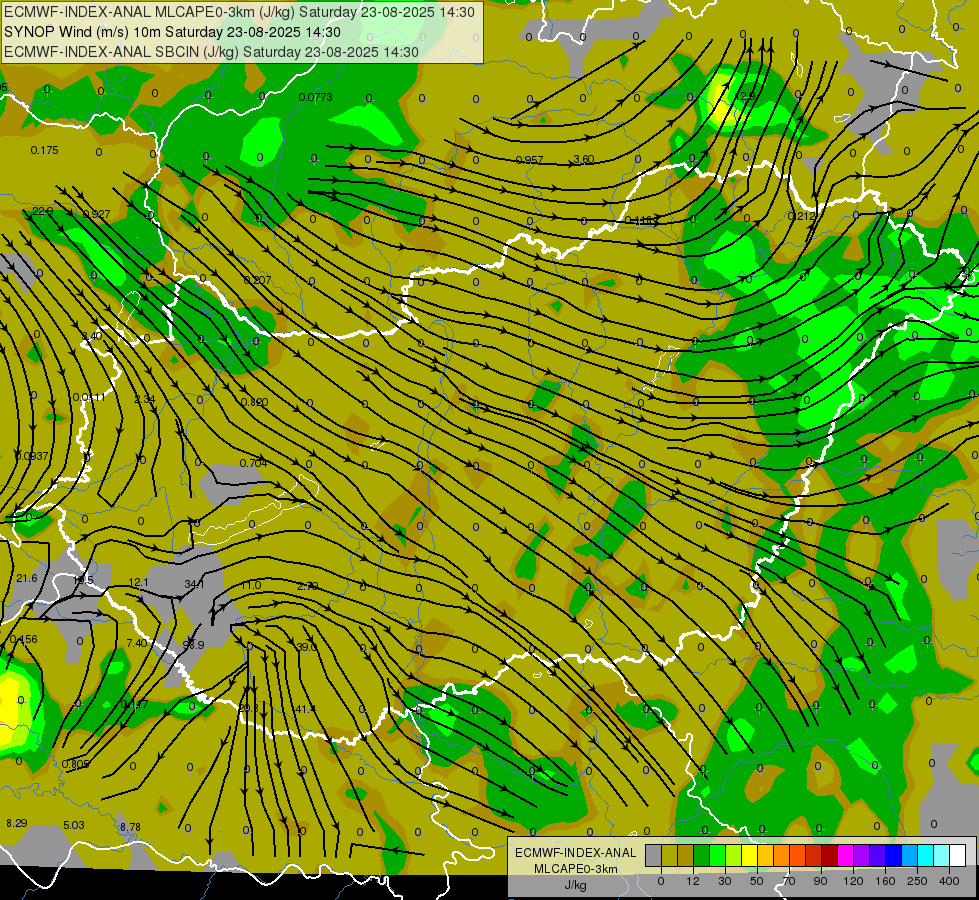
Task: Choose the dark red swatch next to magenta
Action: [830, 856]
